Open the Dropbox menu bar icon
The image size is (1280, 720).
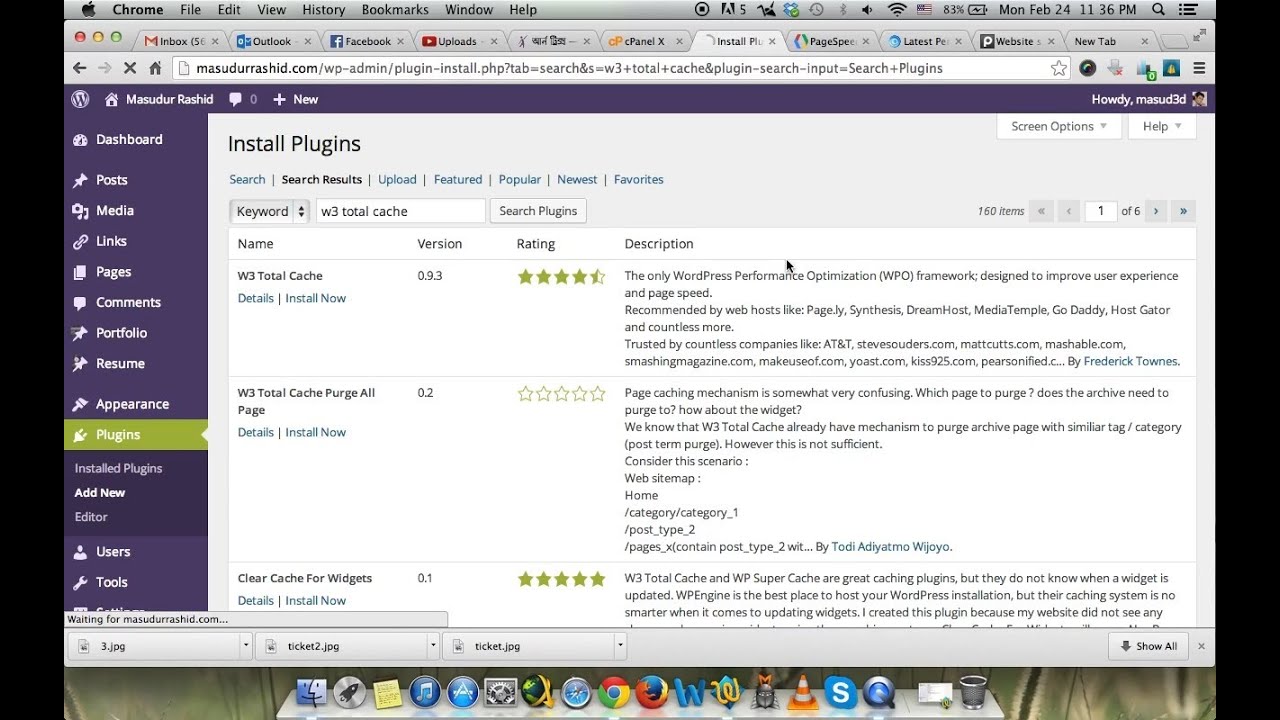tap(791, 10)
